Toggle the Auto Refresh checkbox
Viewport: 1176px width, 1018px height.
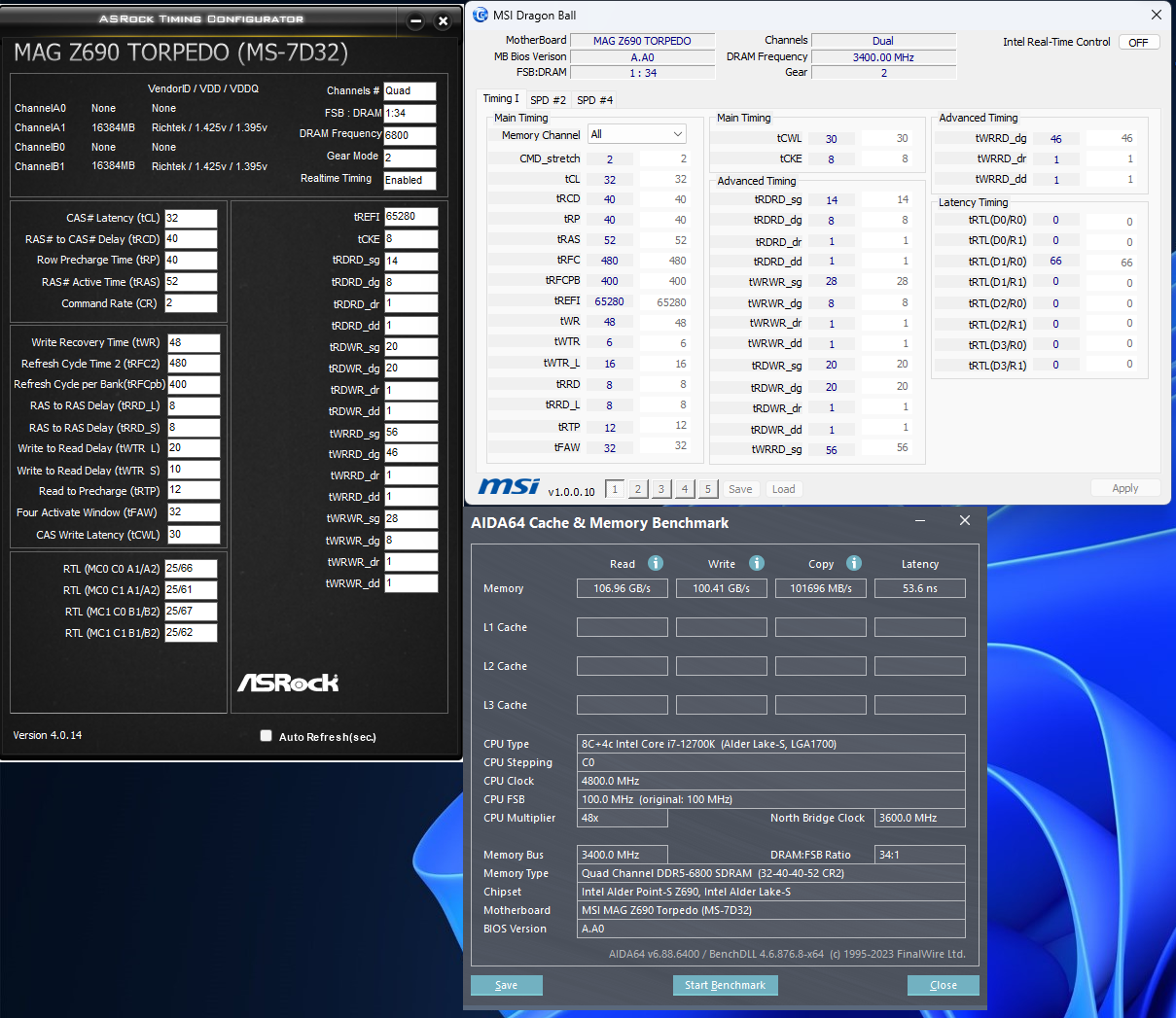coord(266,736)
